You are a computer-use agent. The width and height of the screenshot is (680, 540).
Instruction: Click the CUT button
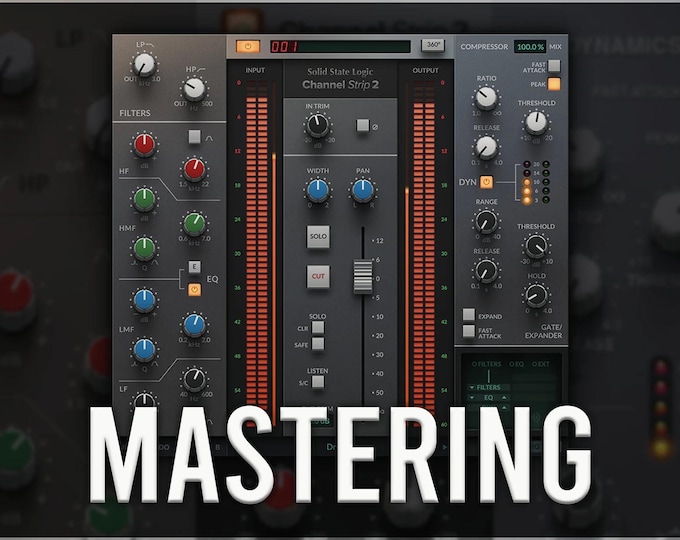coord(318,276)
